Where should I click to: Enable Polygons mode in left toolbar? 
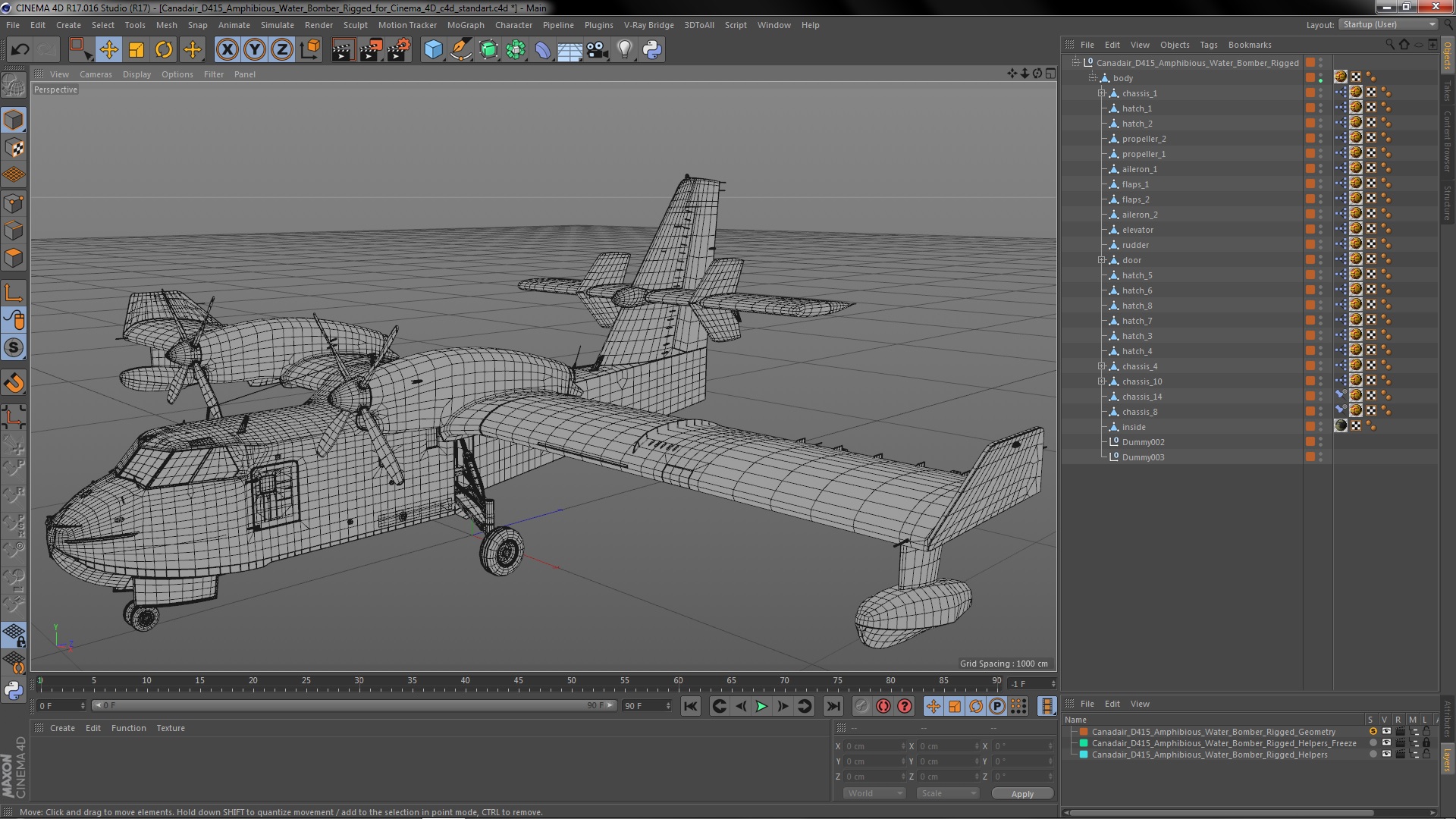[x=14, y=259]
